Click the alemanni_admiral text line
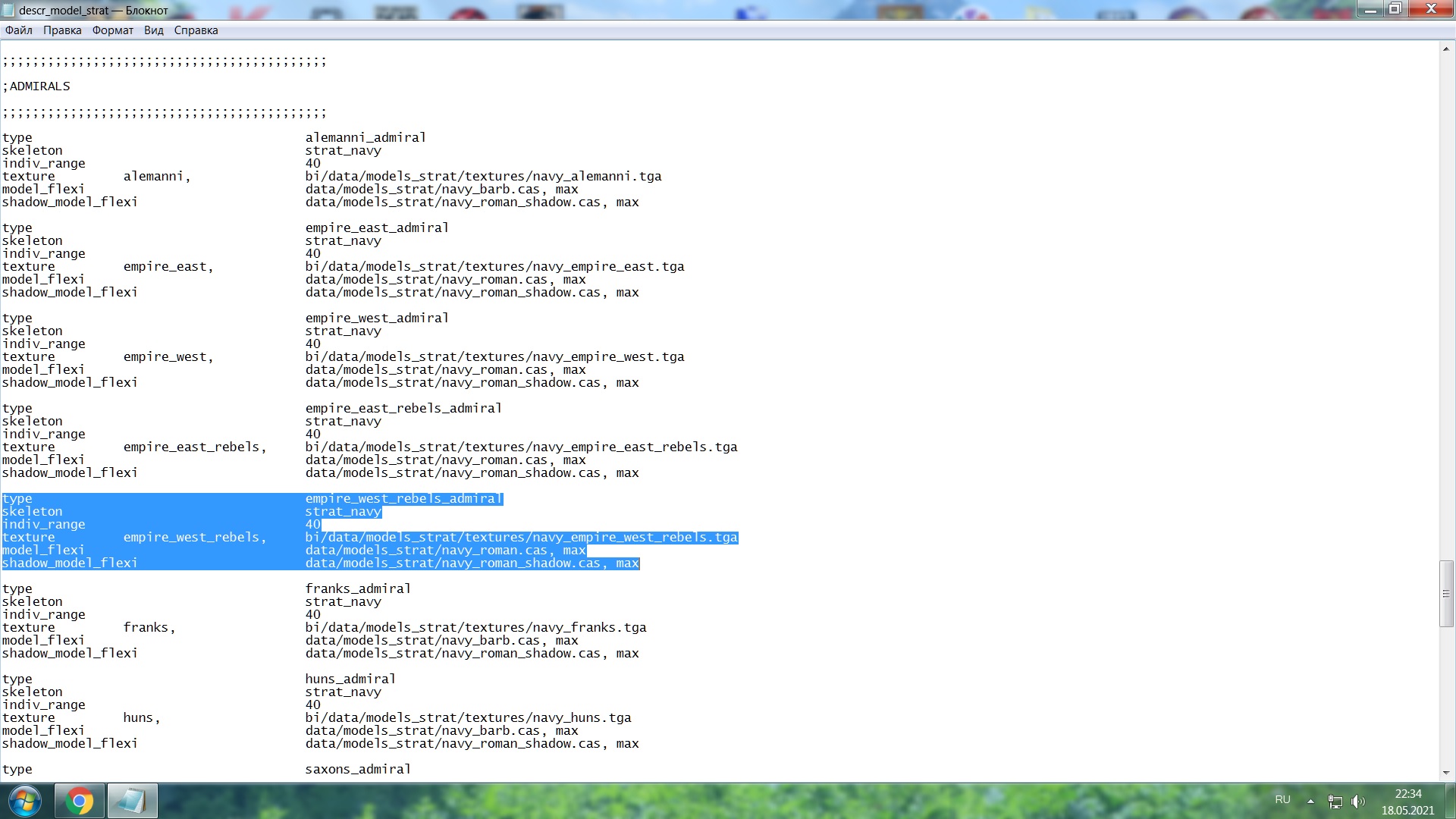 coord(366,137)
